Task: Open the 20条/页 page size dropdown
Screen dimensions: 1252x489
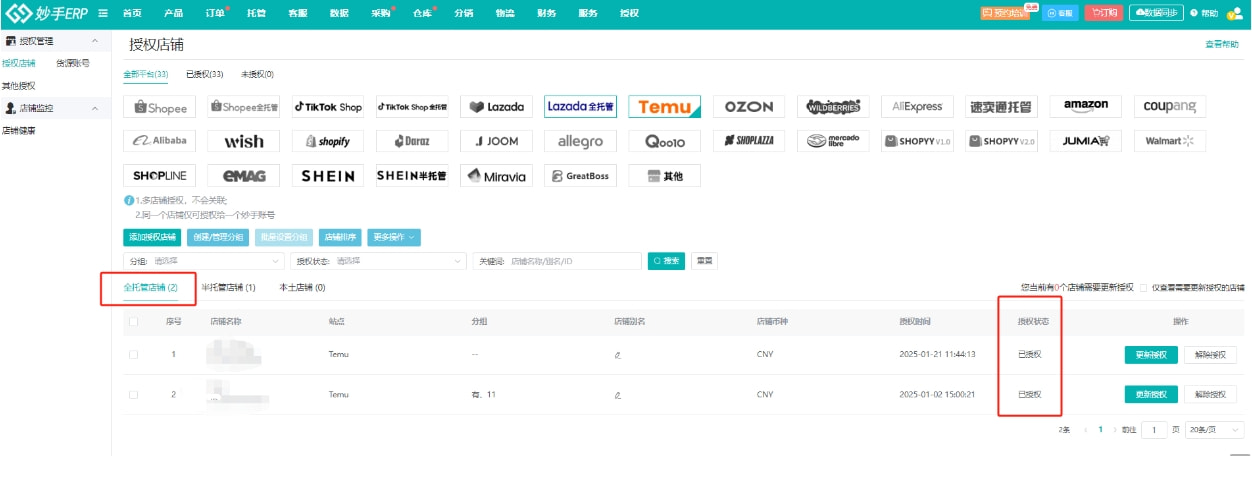Action: [1213, 430]
